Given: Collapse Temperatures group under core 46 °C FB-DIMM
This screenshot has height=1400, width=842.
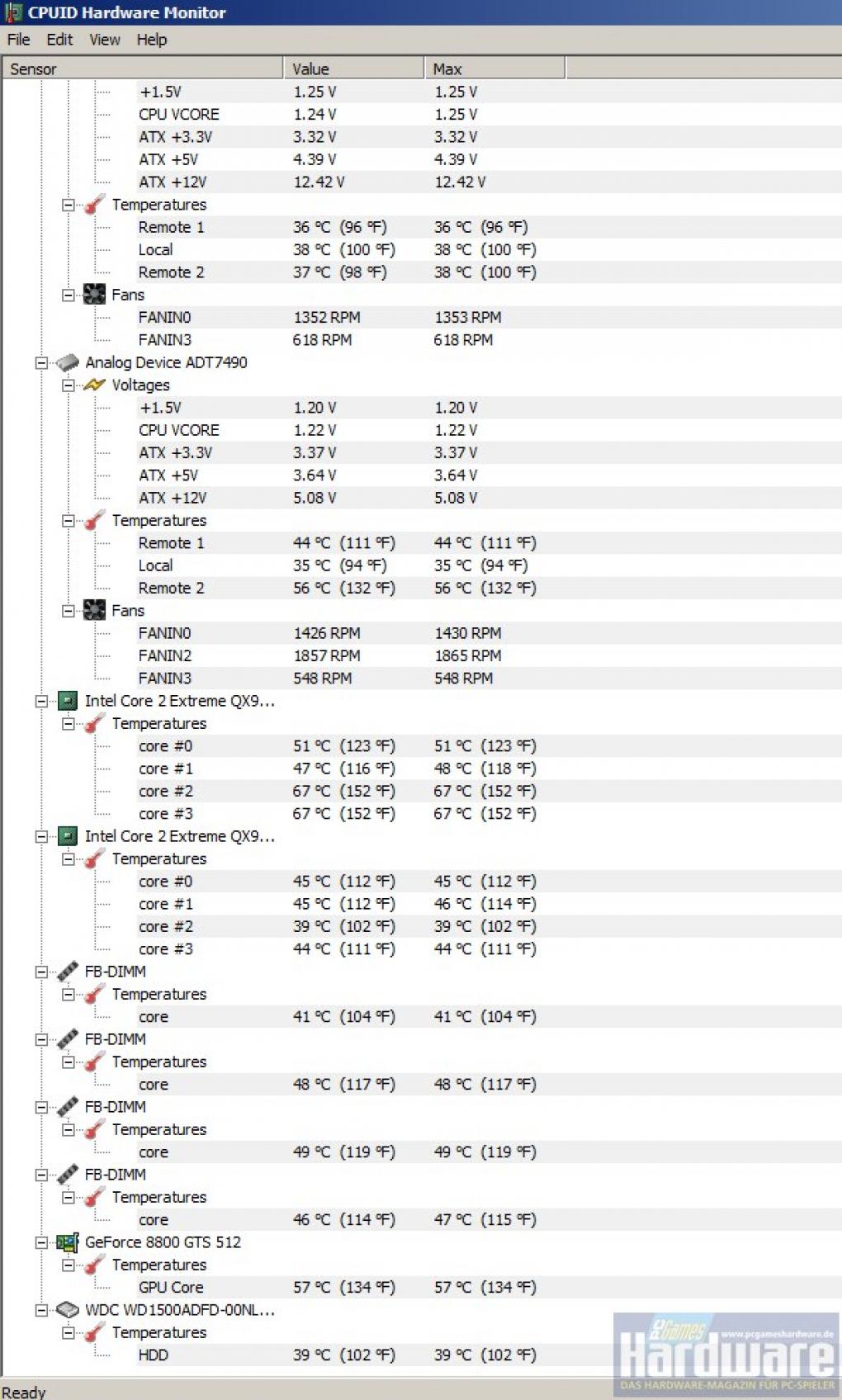Looking at the screenshot, I should pos(69,1198).
